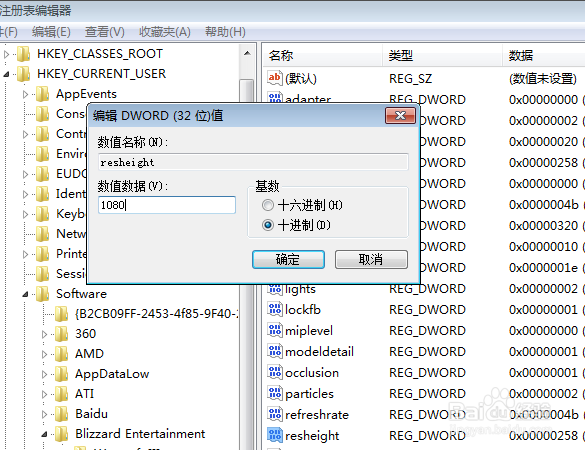585x450 pixels.
Task: Expand the AMD tree node
Action: 44,354
